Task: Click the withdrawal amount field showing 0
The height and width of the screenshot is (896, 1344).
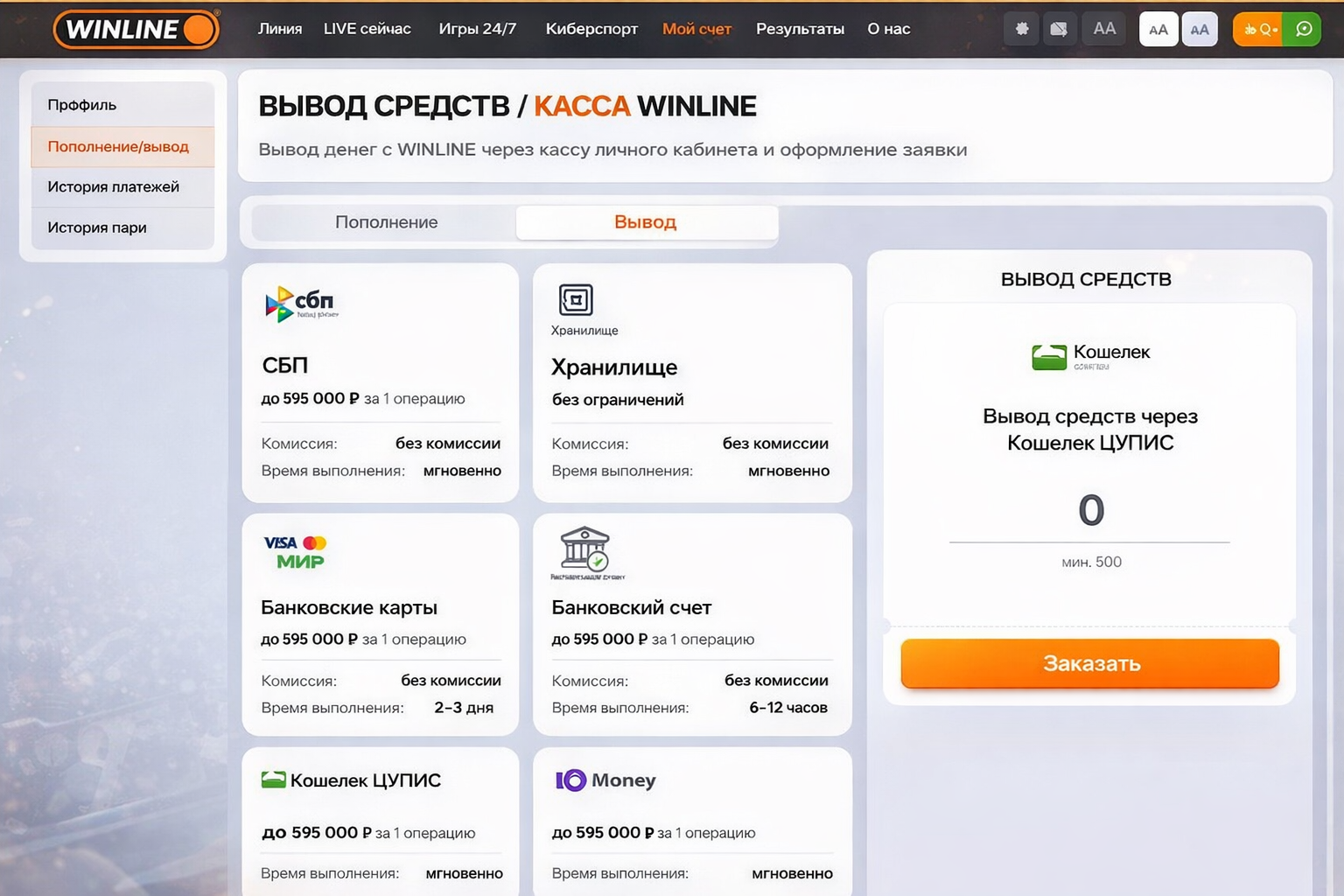Action: 1090,510
